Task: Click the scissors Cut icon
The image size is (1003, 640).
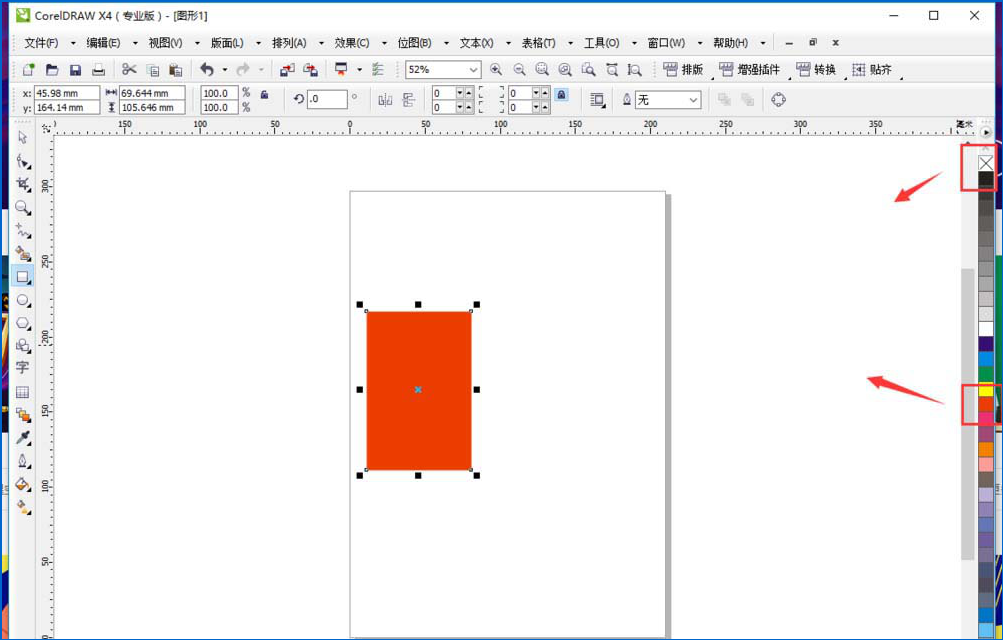Action: click(129, 70)
